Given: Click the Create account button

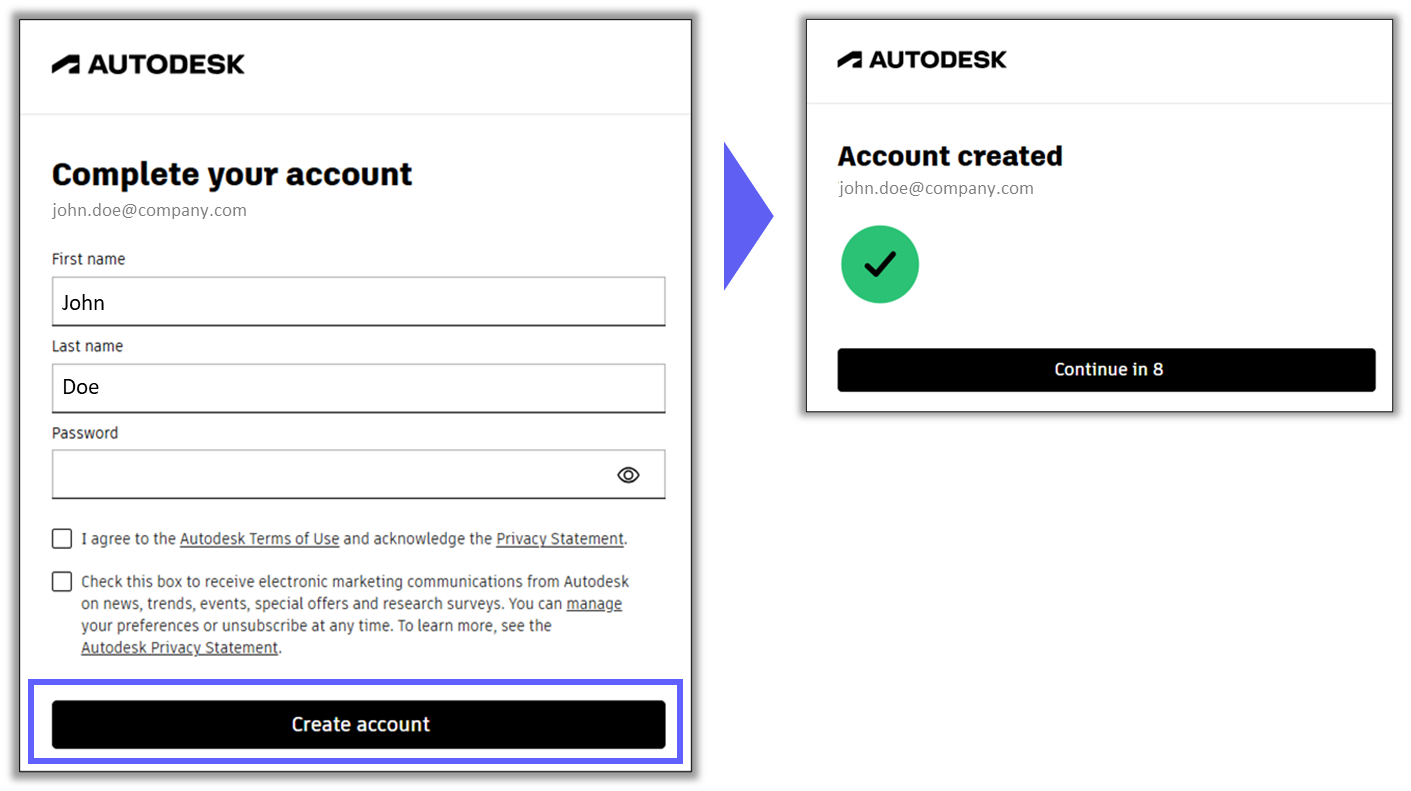Looking at the screenshot, I should pos(358,724).
